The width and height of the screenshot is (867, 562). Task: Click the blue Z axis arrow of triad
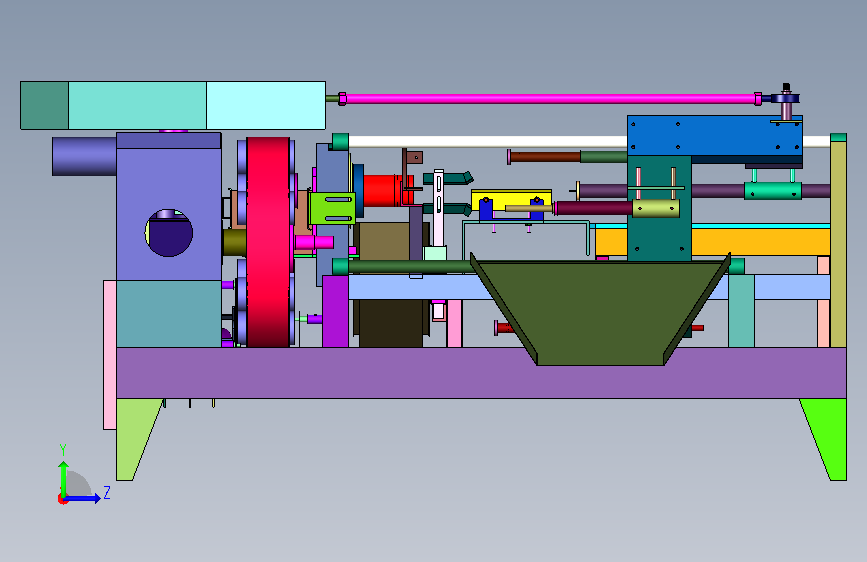[x=83, y=498]
